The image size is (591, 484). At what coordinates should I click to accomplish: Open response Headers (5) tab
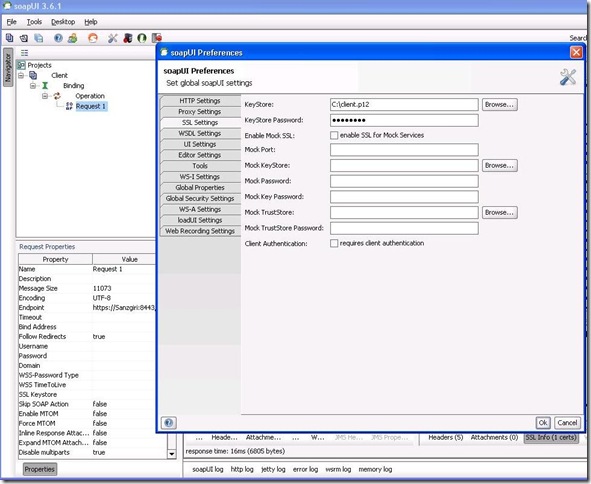pyautogui.click(x=446, y=438)
